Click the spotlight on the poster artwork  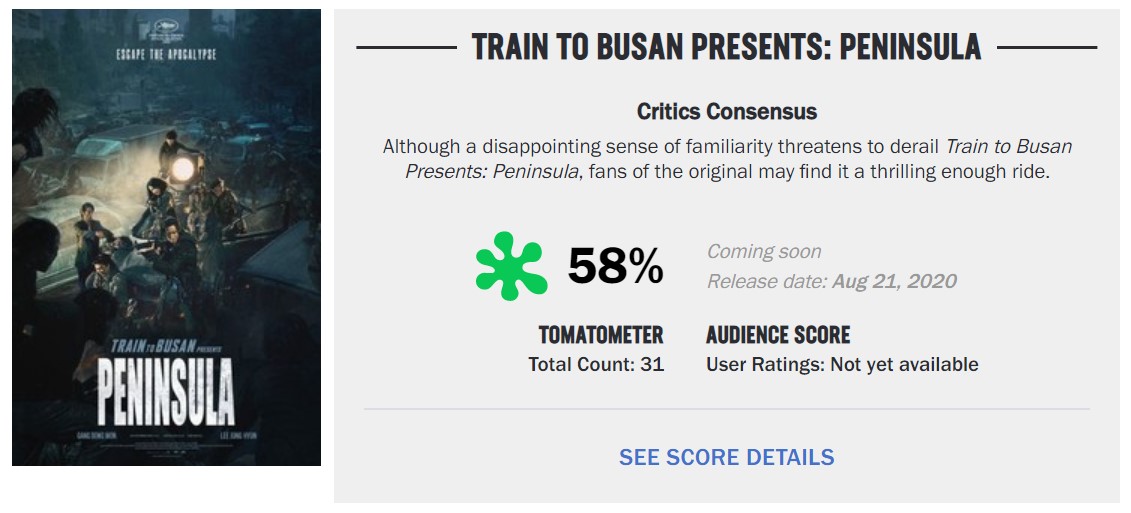click(182, 169)
